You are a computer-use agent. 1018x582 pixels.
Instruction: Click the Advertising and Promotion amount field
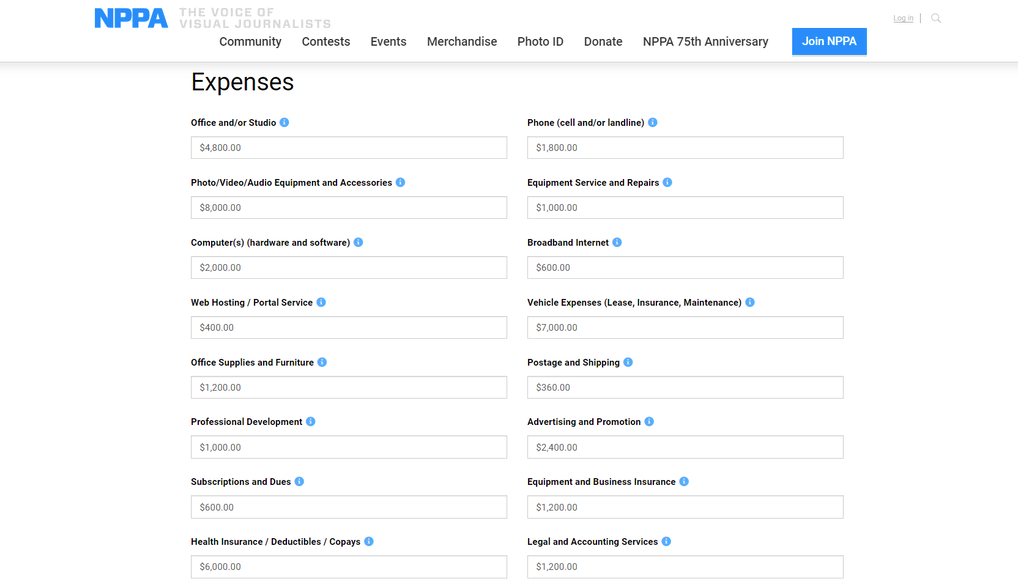[x=685, y=447]
